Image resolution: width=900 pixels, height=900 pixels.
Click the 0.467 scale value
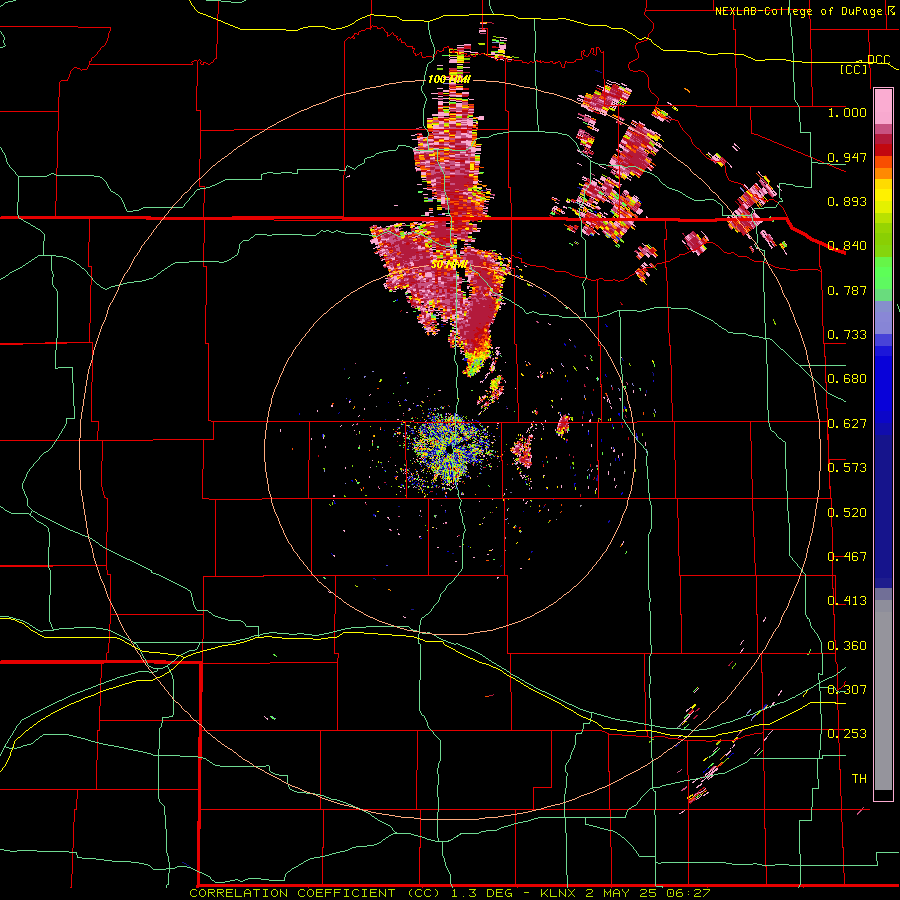(x=847, y=557)
